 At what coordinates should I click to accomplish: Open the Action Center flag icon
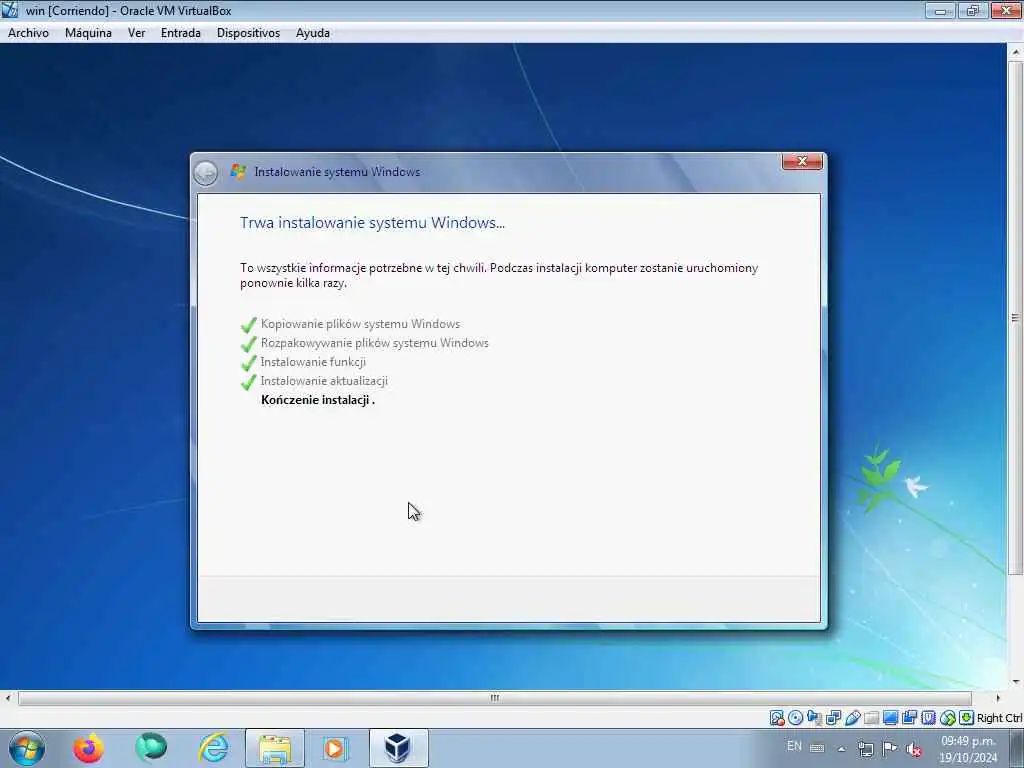click(x=889, y=748)
